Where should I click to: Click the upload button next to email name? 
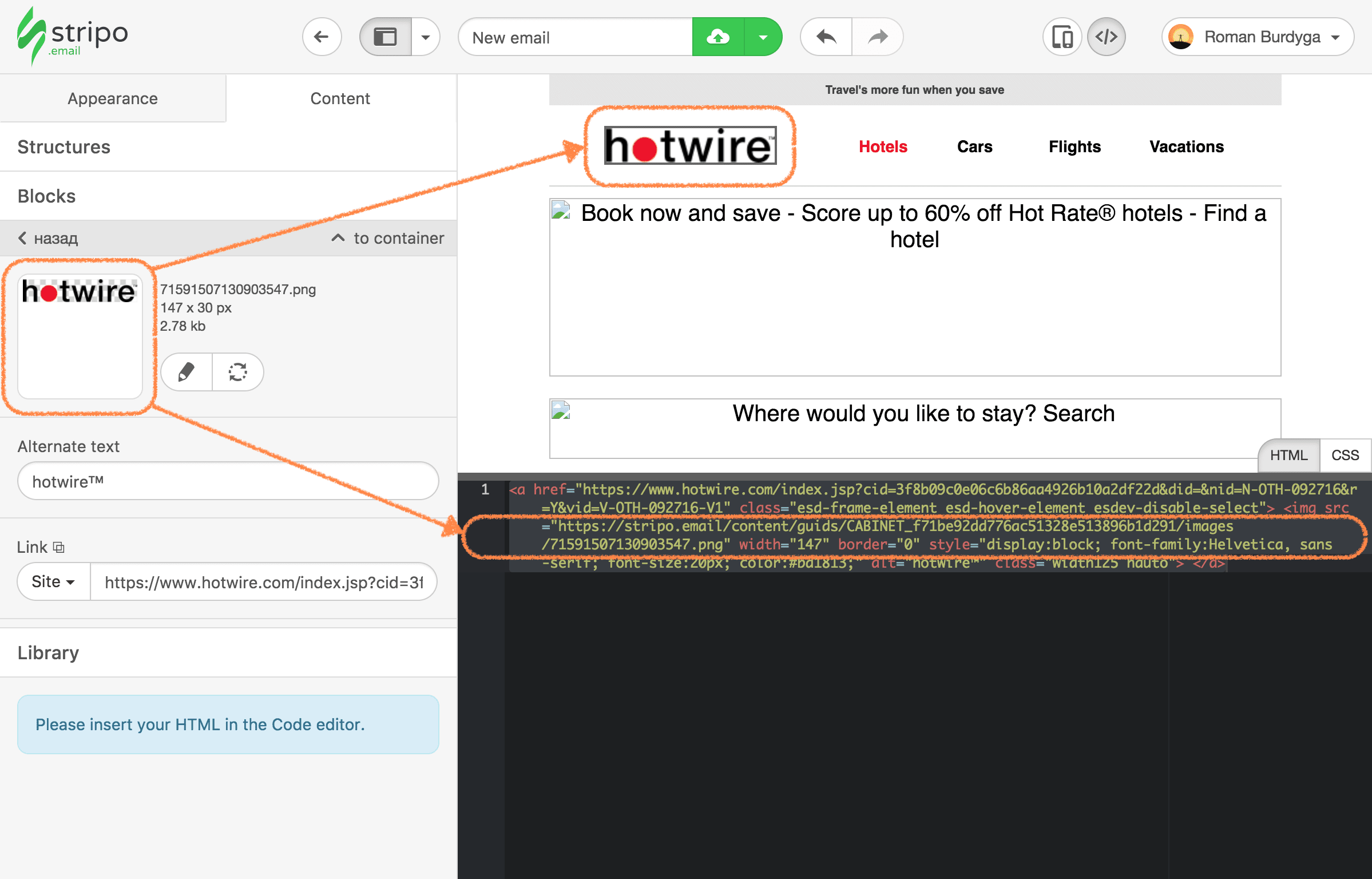[718, 38]
